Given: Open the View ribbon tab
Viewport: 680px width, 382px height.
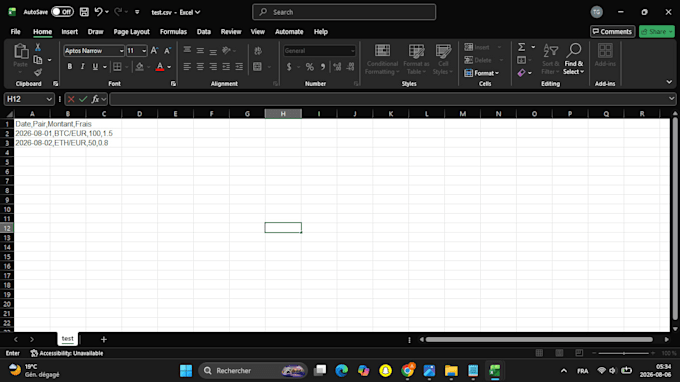Looking at the screenshot, I should coord(258,32).
